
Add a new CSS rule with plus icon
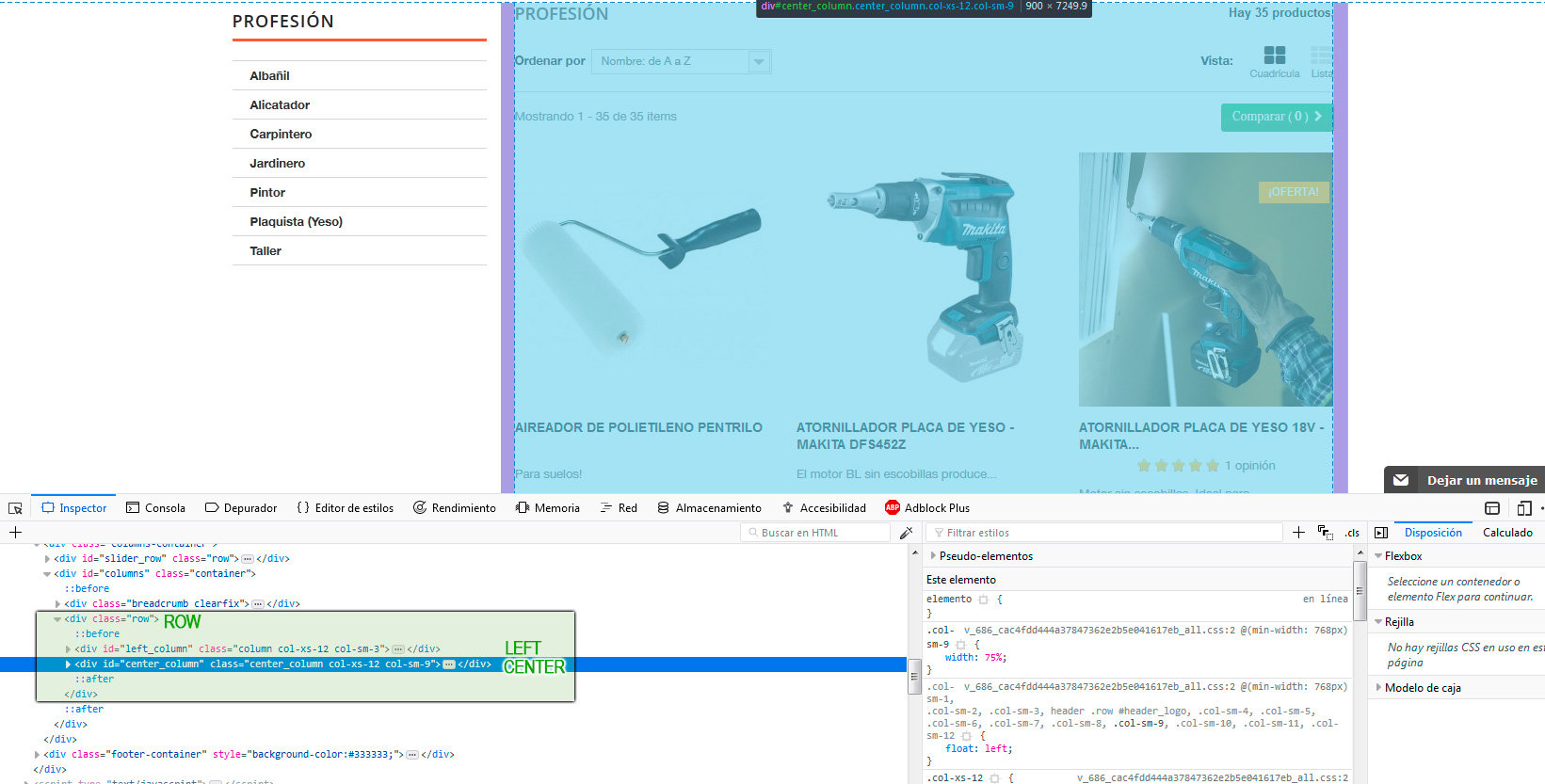1298,533
